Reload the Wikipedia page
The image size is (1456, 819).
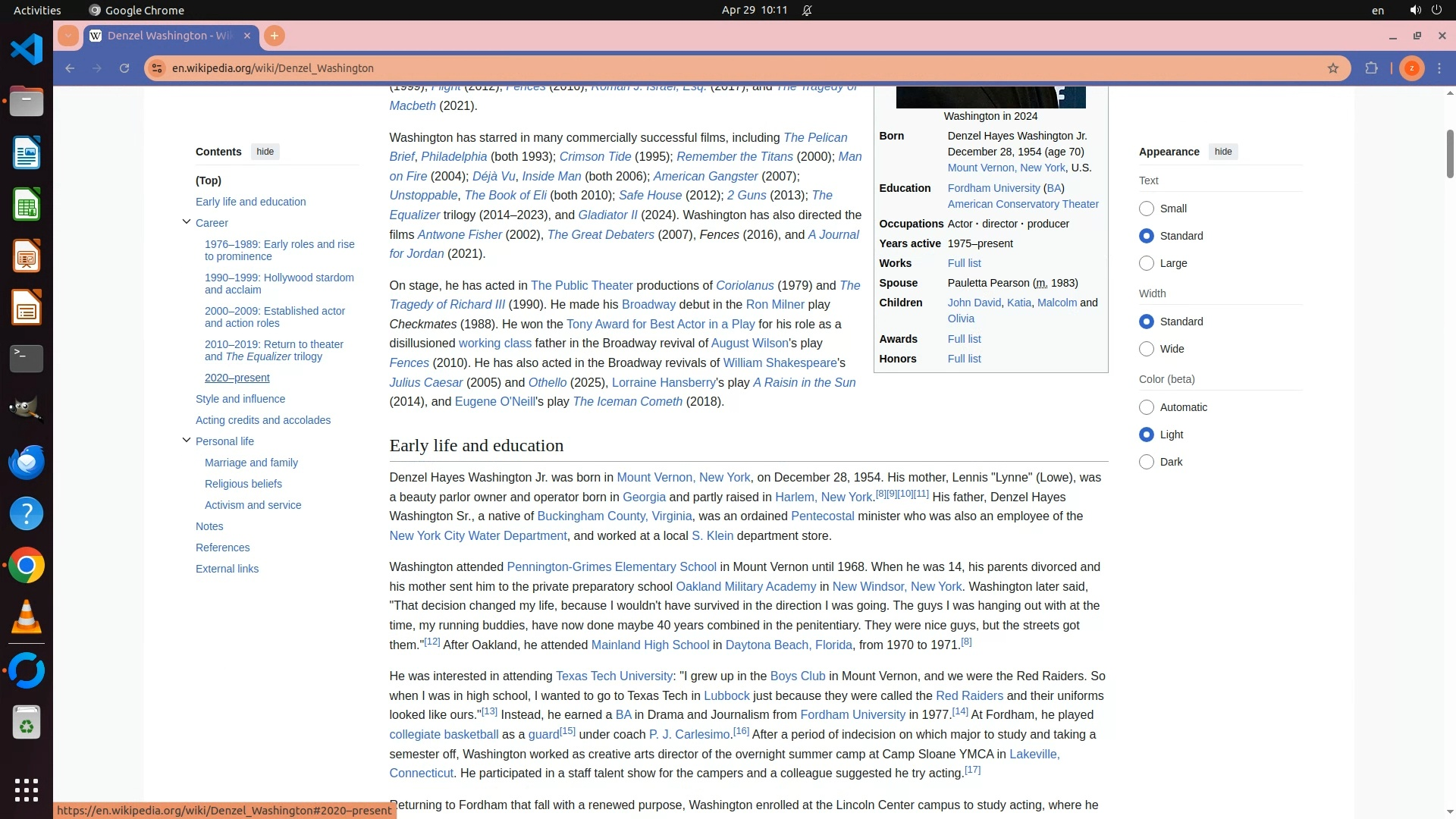[x=124, y=68]
